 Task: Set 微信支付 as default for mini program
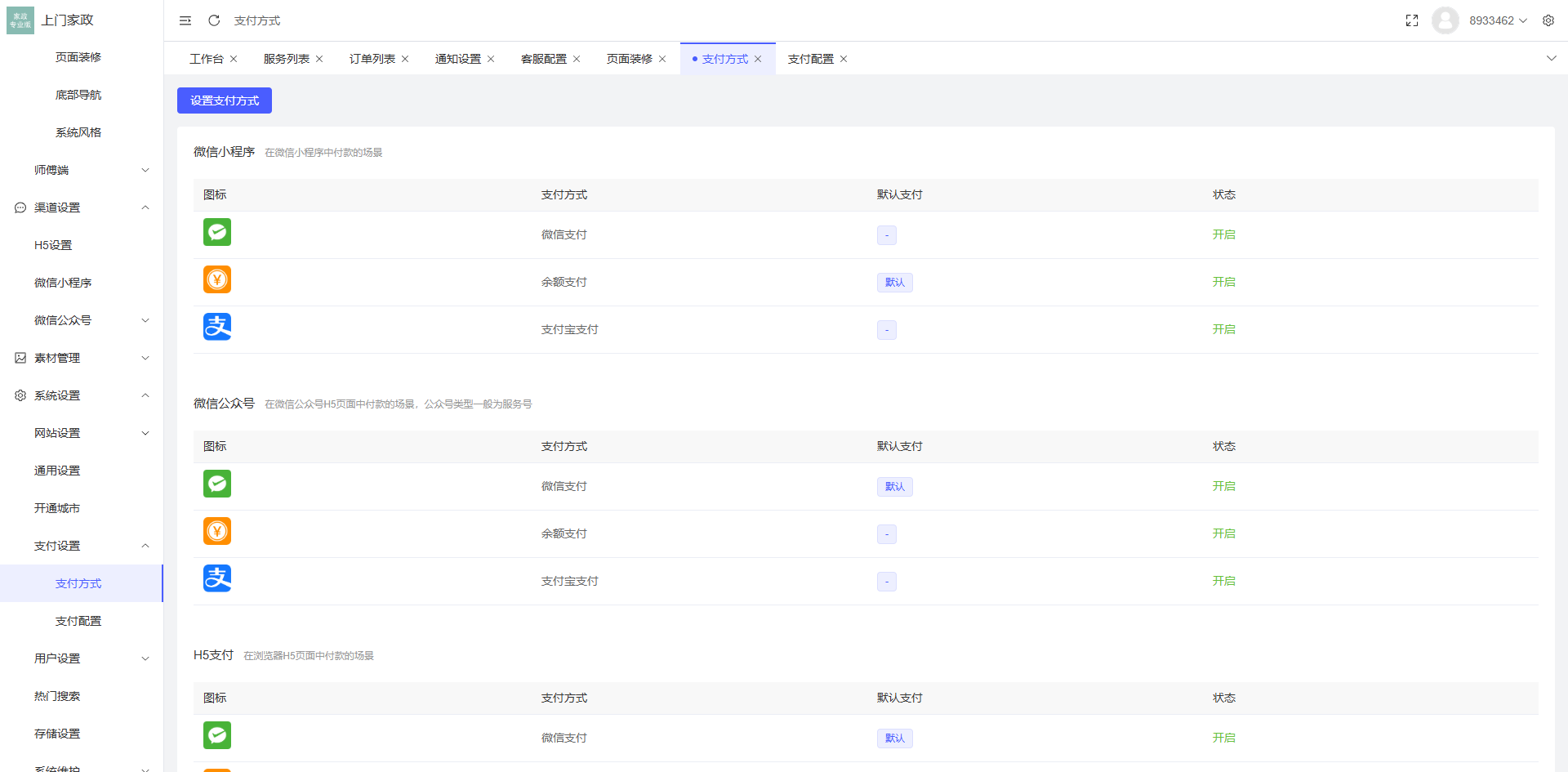[x=886, y=235]
